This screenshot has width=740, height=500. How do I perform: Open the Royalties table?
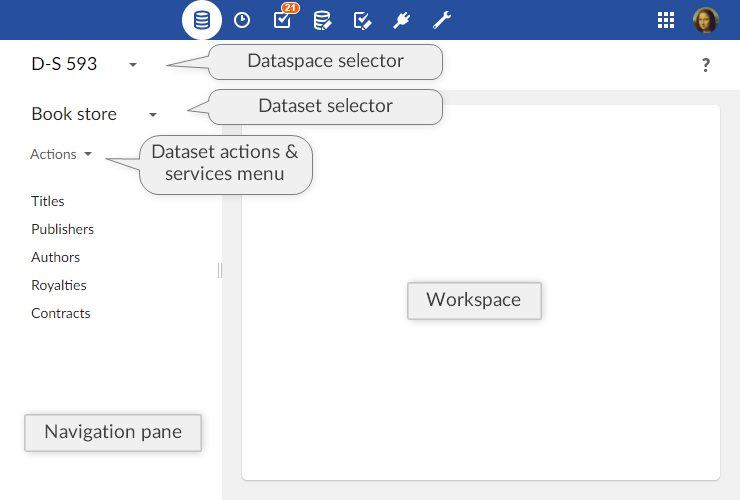coord(59,285)
